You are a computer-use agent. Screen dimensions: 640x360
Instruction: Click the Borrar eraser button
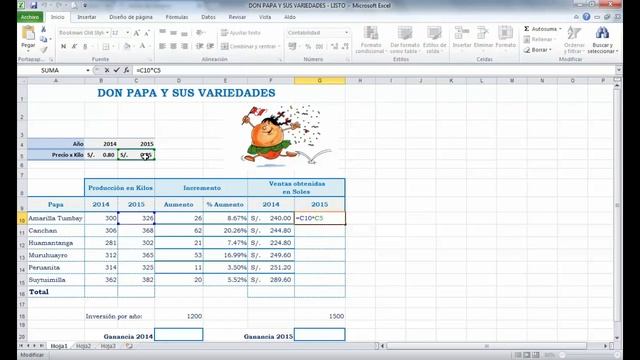(538, 50)
